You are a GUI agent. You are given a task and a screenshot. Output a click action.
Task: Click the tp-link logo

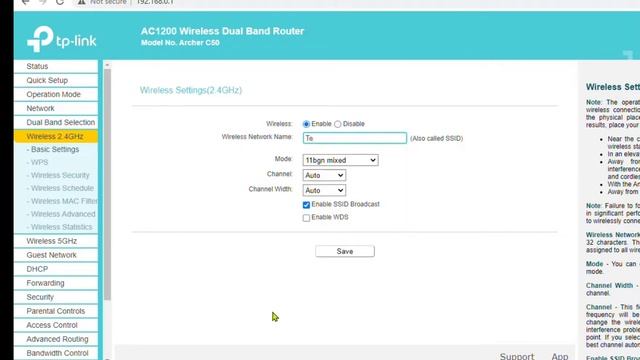[x=61, y=39]
